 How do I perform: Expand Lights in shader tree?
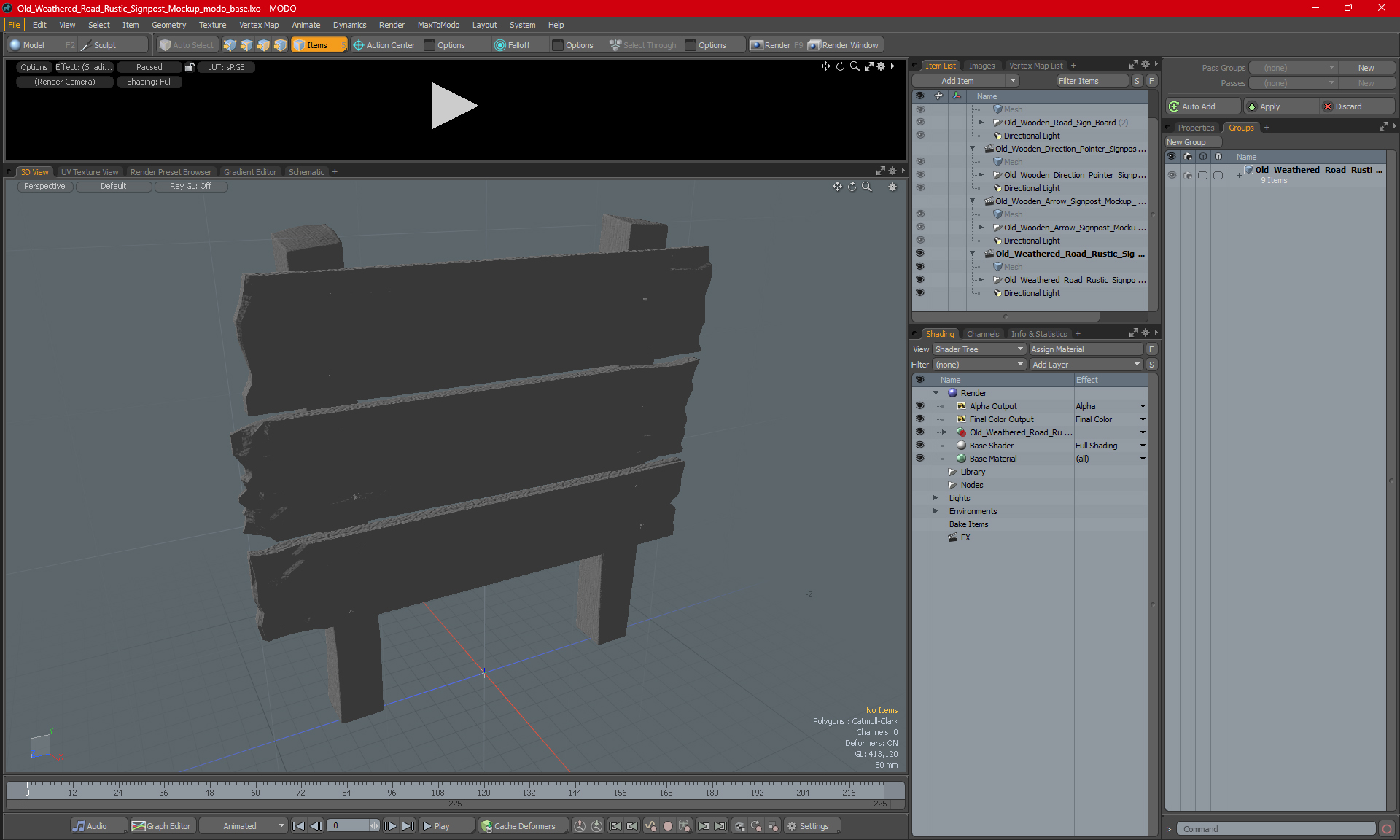pos(936,498)
